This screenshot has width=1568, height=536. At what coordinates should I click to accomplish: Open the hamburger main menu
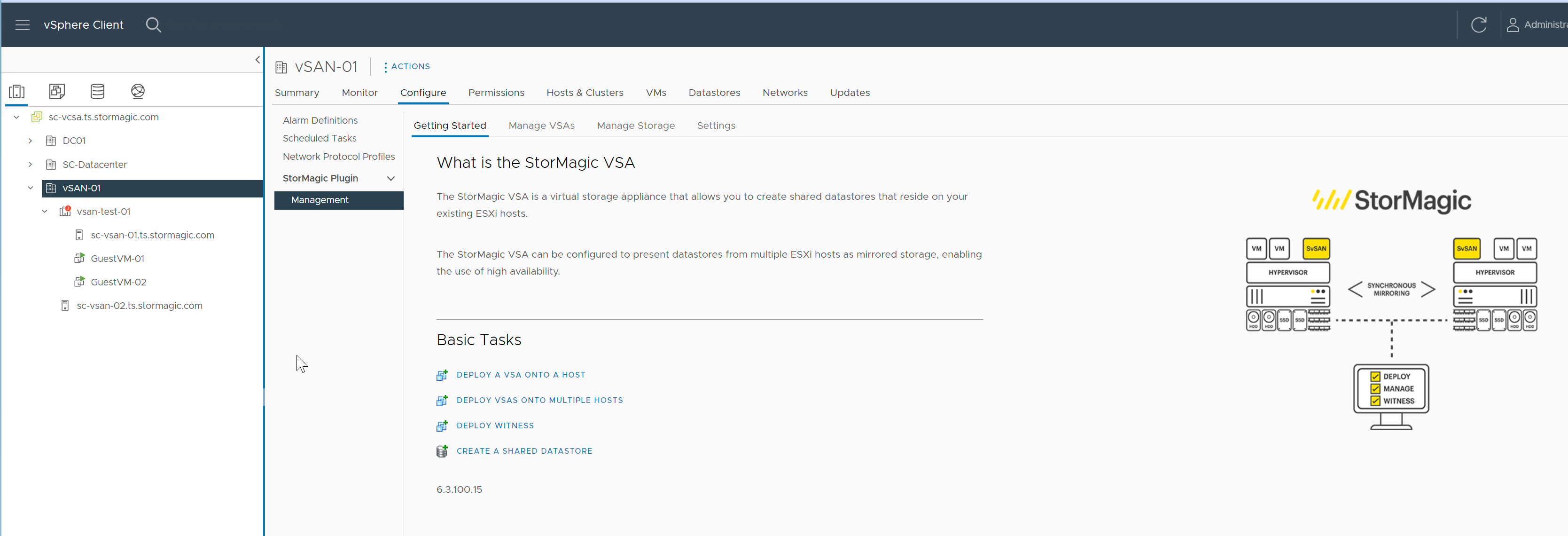pos(23,25)
